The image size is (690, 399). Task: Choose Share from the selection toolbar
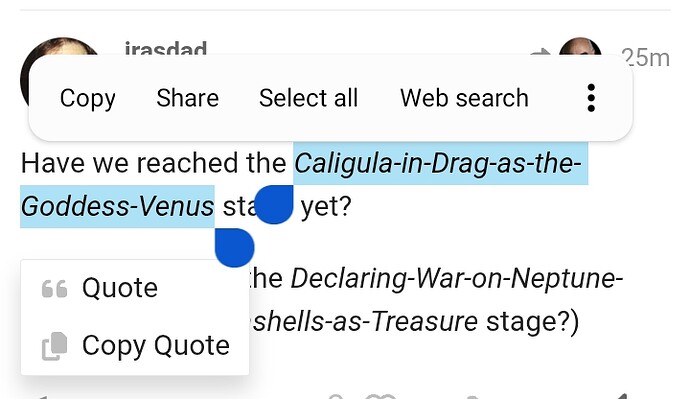(187, 98)
